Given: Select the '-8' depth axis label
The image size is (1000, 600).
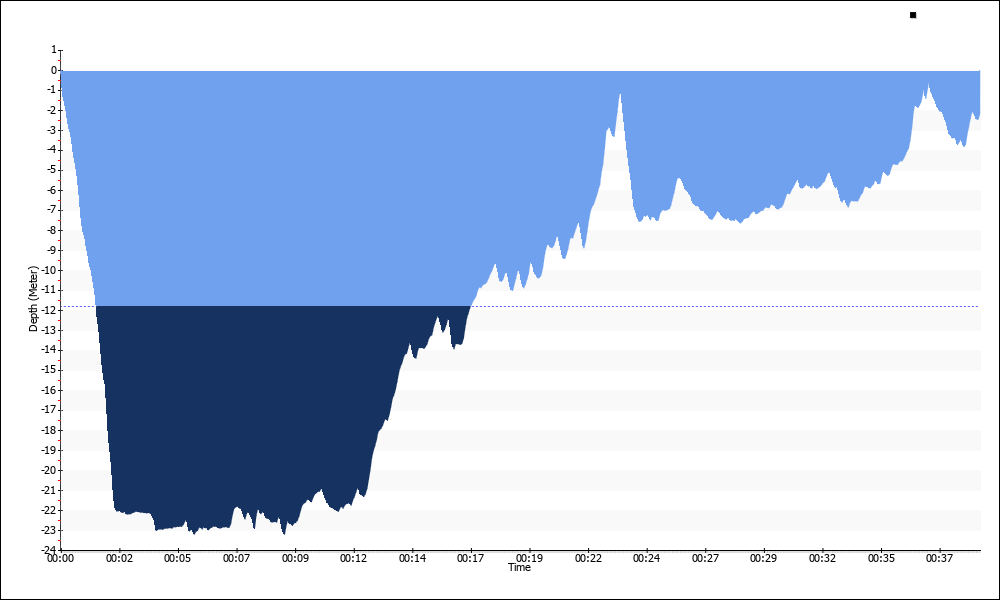Looking at the screenshot, I should point(51,230).
